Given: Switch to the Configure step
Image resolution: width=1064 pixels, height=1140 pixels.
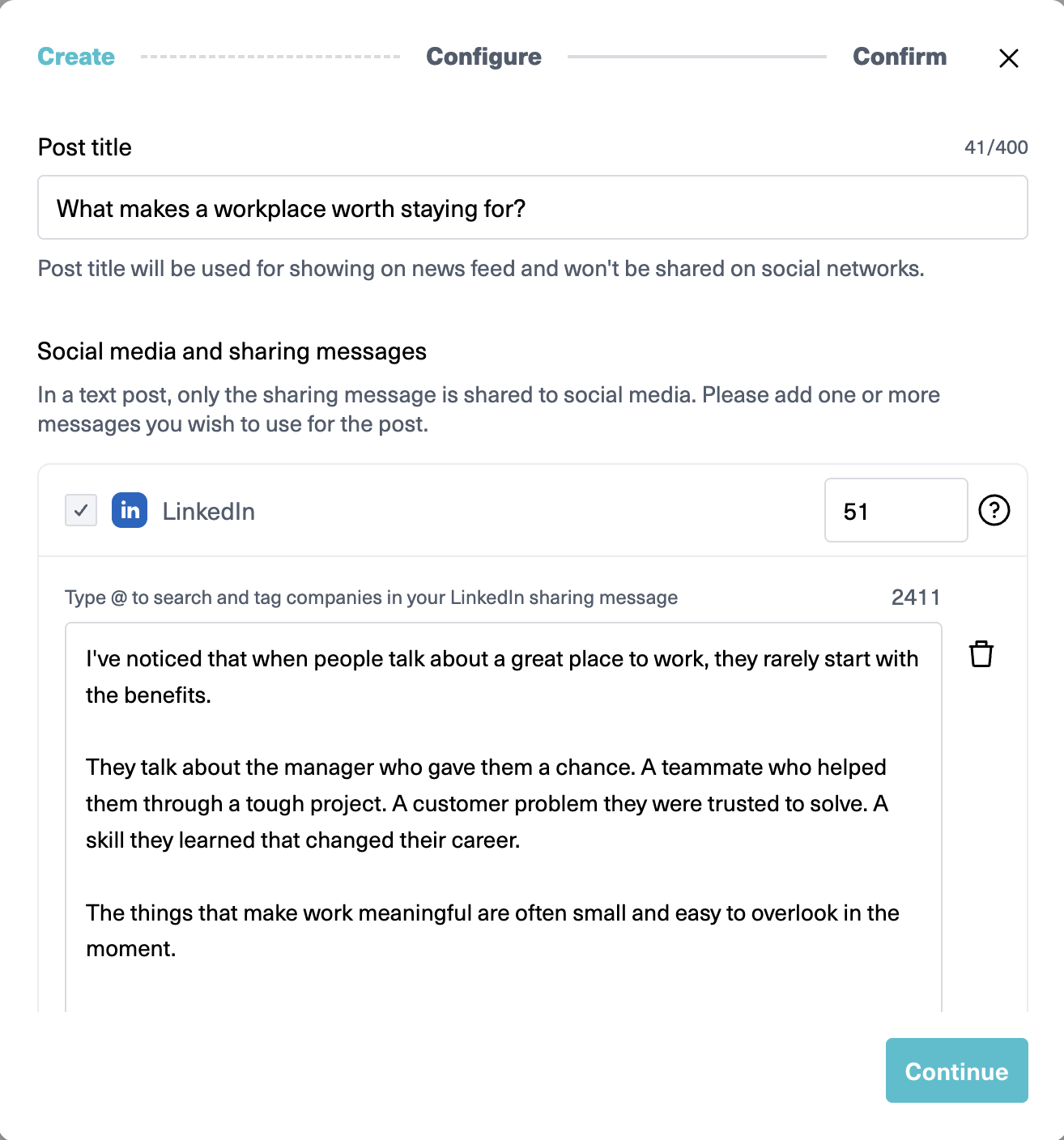Looking at the screenshot, I should click(x=484, y=57).
